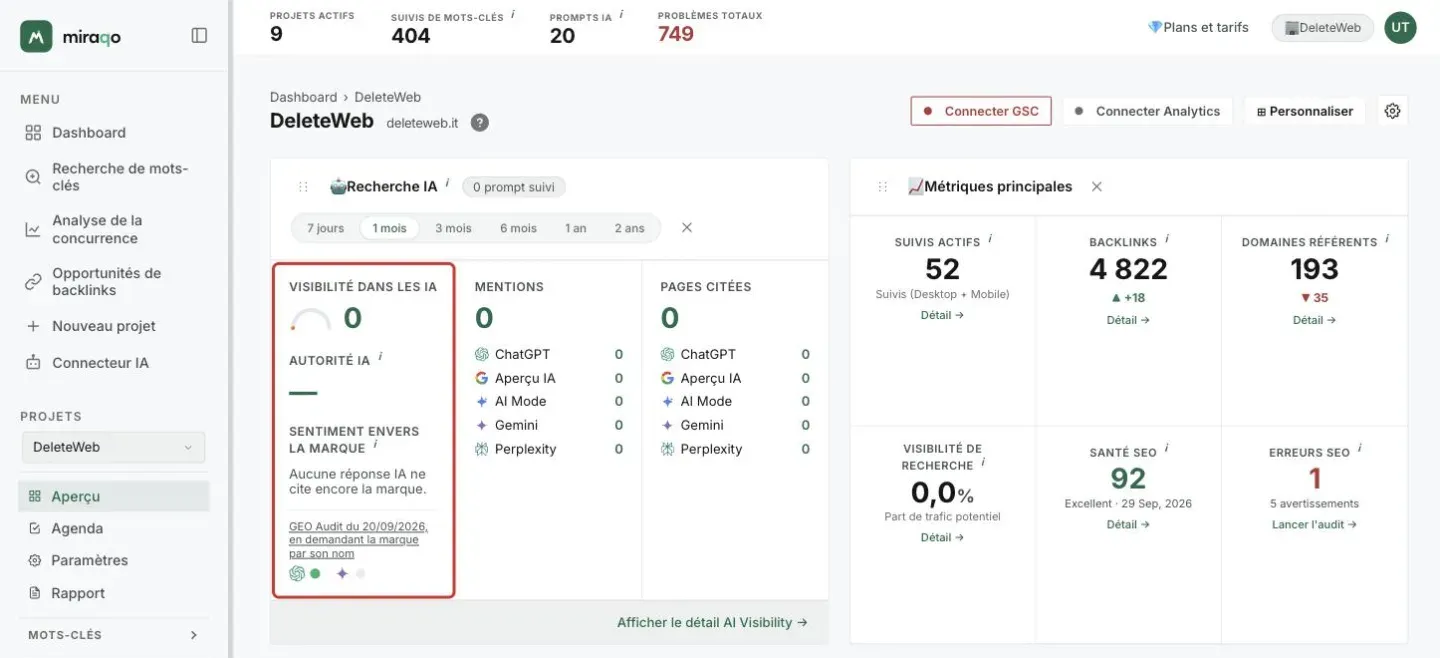Select the 6 mois period

click(x=518, y=228)
